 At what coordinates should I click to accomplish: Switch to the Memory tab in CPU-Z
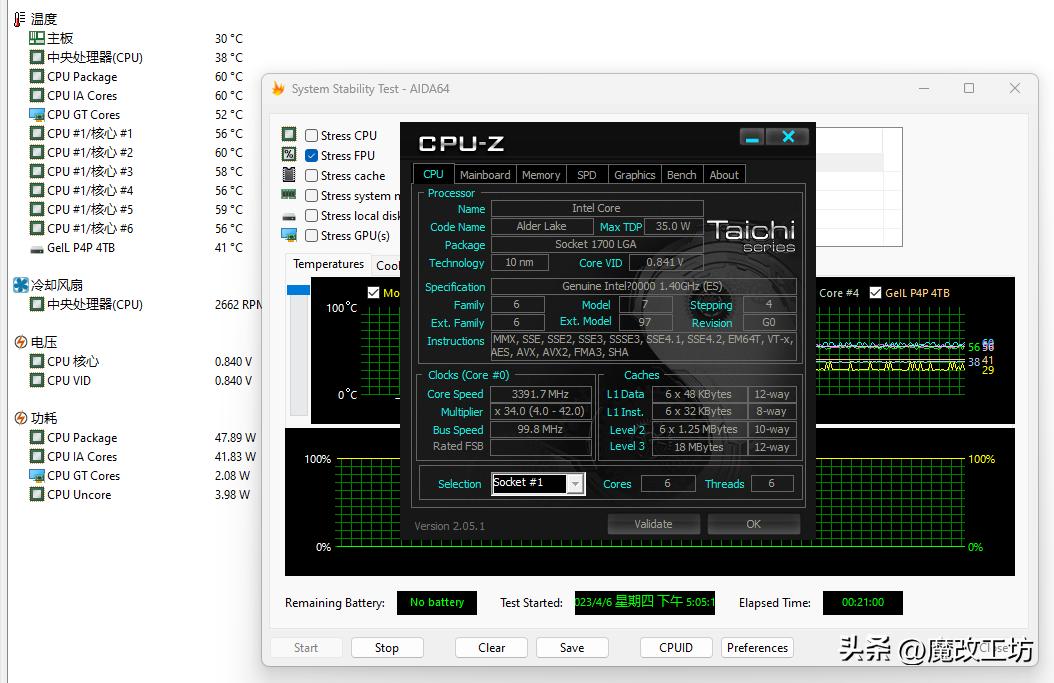click(x=541, y=175)
